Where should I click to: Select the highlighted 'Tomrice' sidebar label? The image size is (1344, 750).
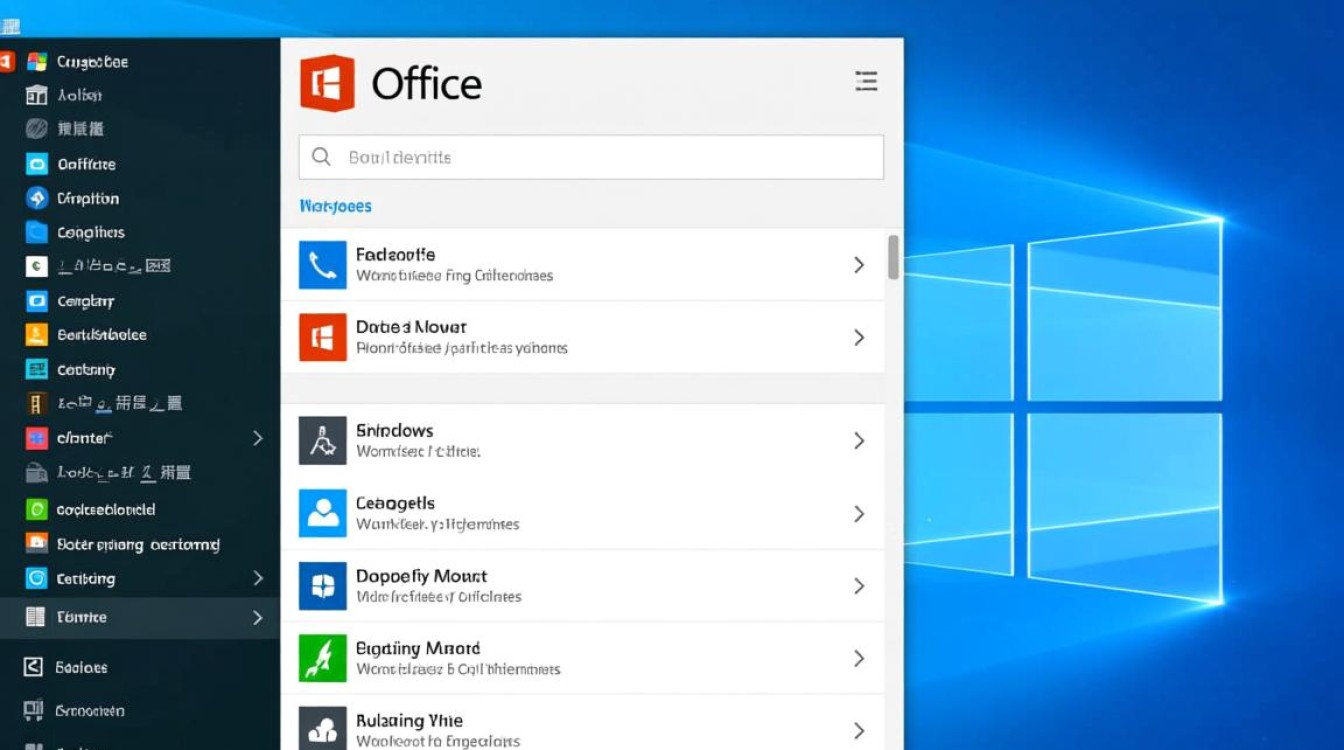click(x=82, y=617)
